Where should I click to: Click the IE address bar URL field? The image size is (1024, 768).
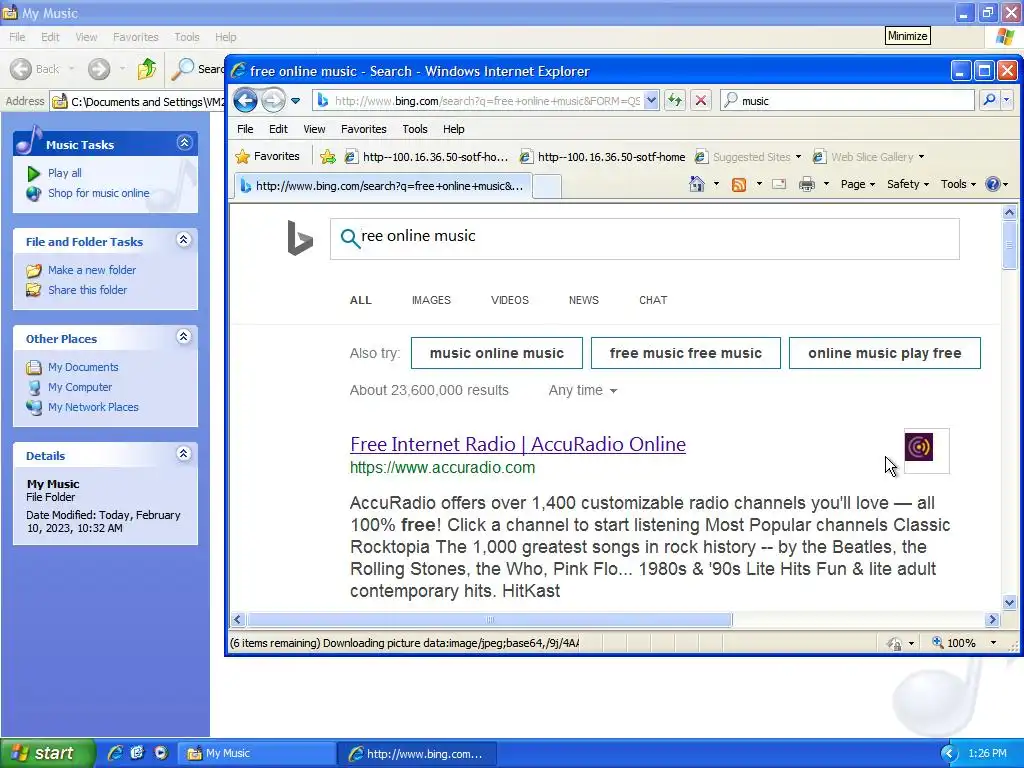pyautogui.click(x=487, y=101)
